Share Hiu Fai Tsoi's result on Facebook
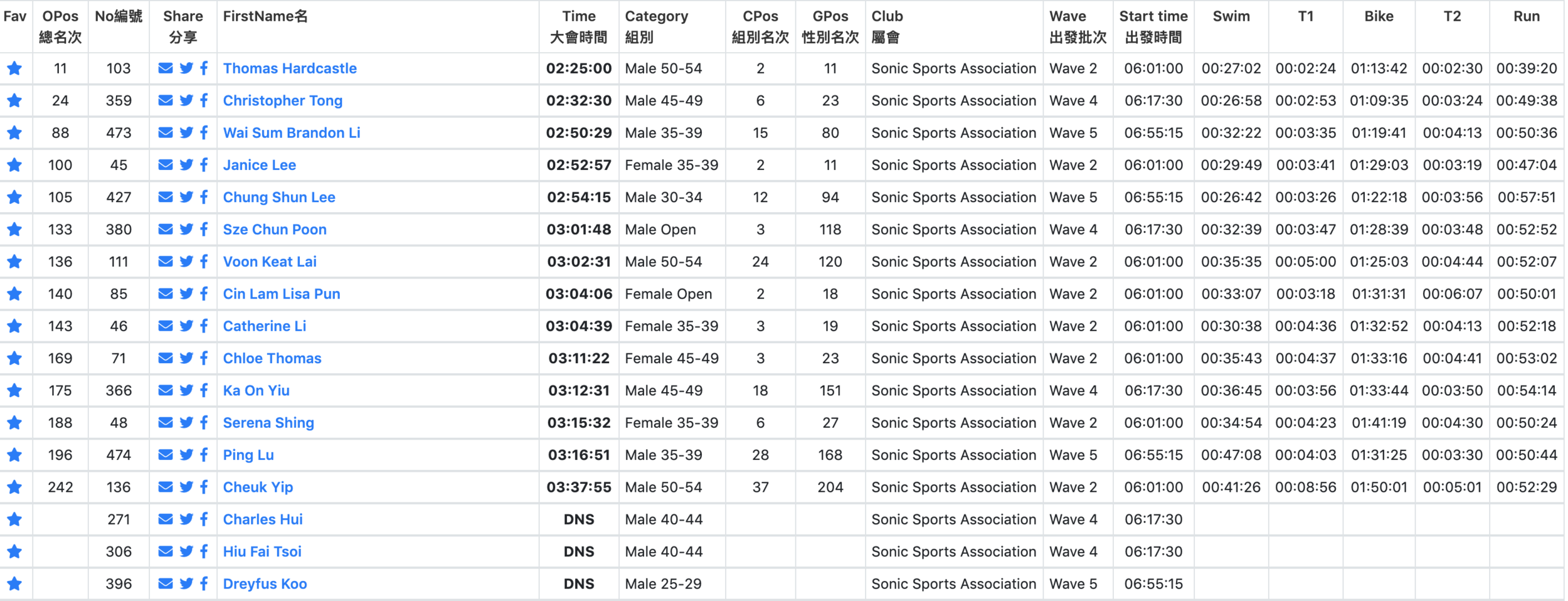The height and width of the screenshot is (601, 1568). (x=203, y=551)
